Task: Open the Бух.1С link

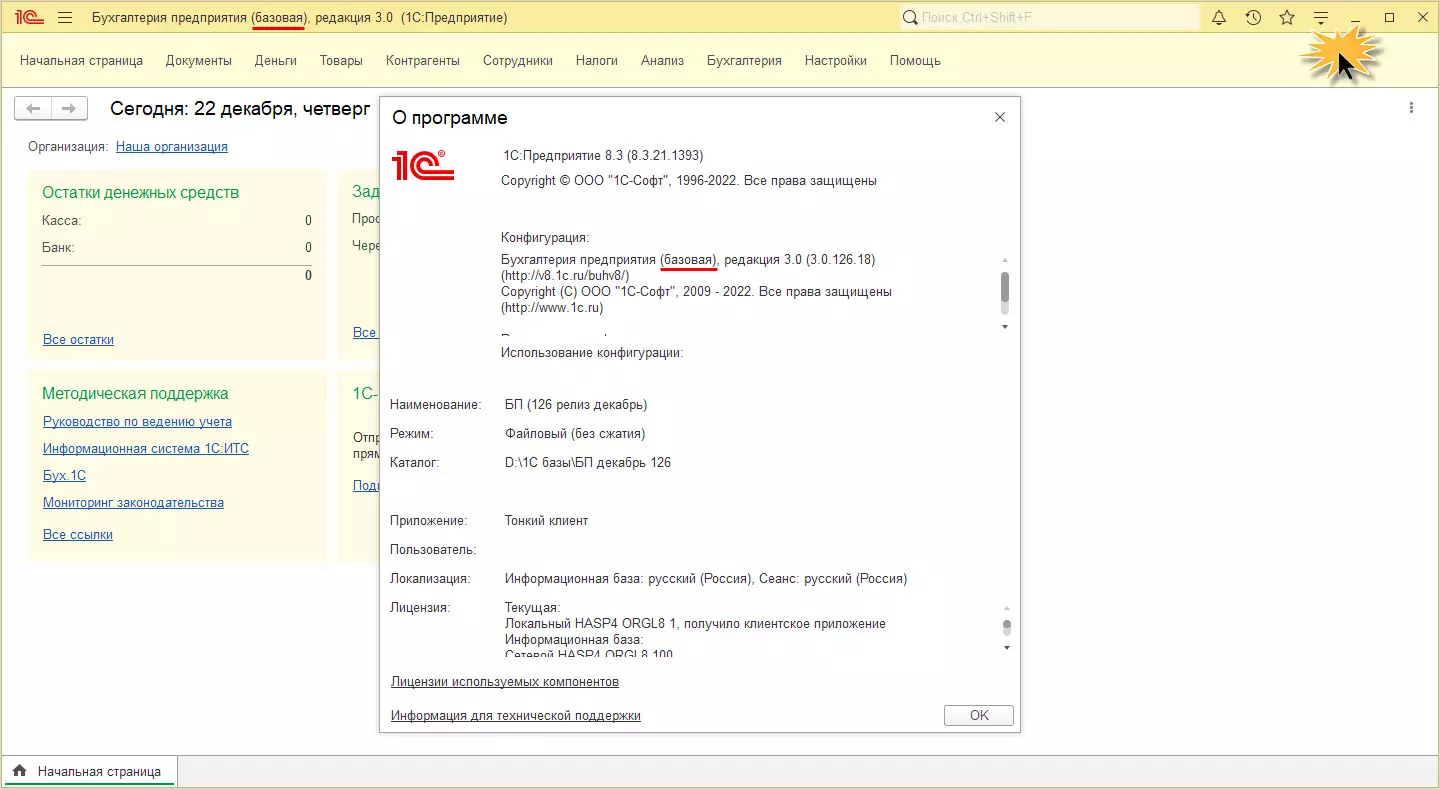Action: point(64,475)
